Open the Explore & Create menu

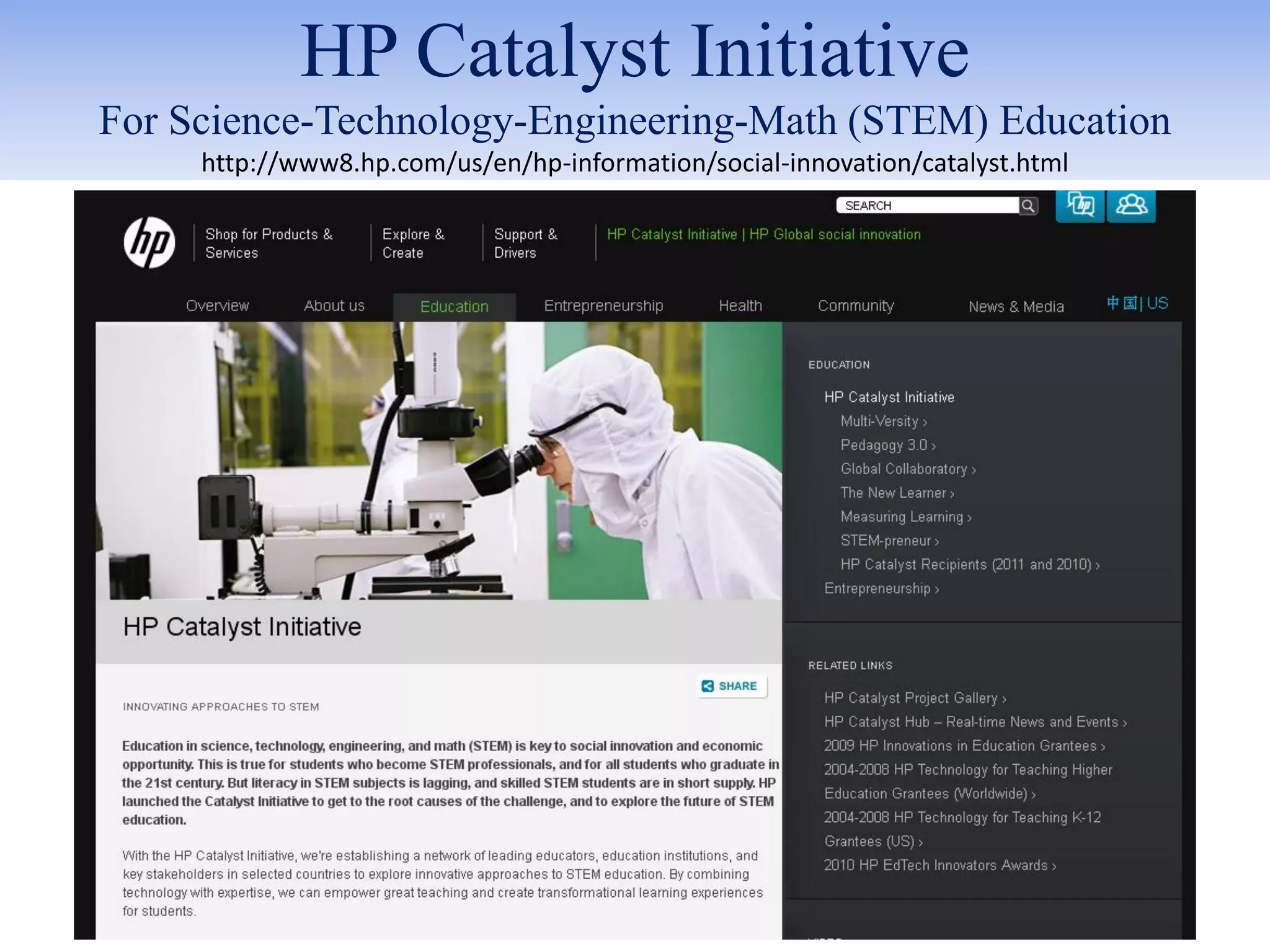[413, 244]
